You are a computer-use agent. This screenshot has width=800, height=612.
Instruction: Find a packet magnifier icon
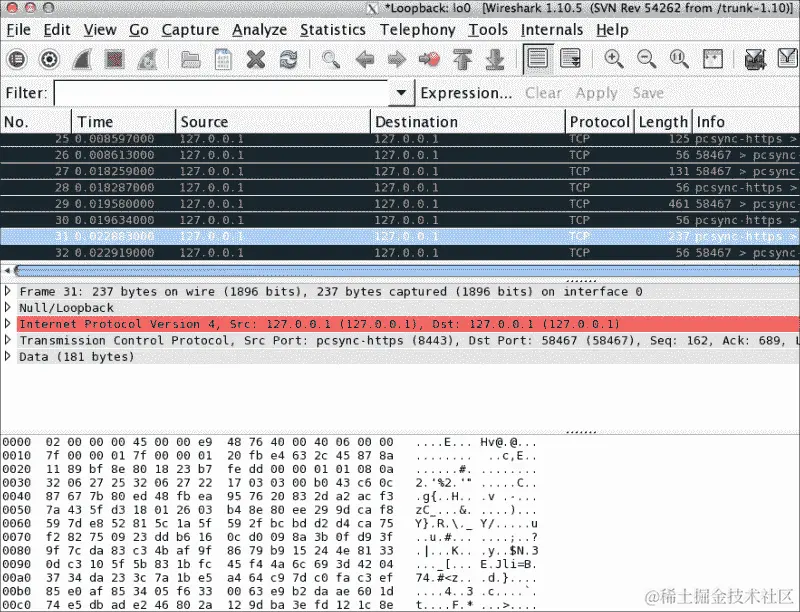point(331,60)
